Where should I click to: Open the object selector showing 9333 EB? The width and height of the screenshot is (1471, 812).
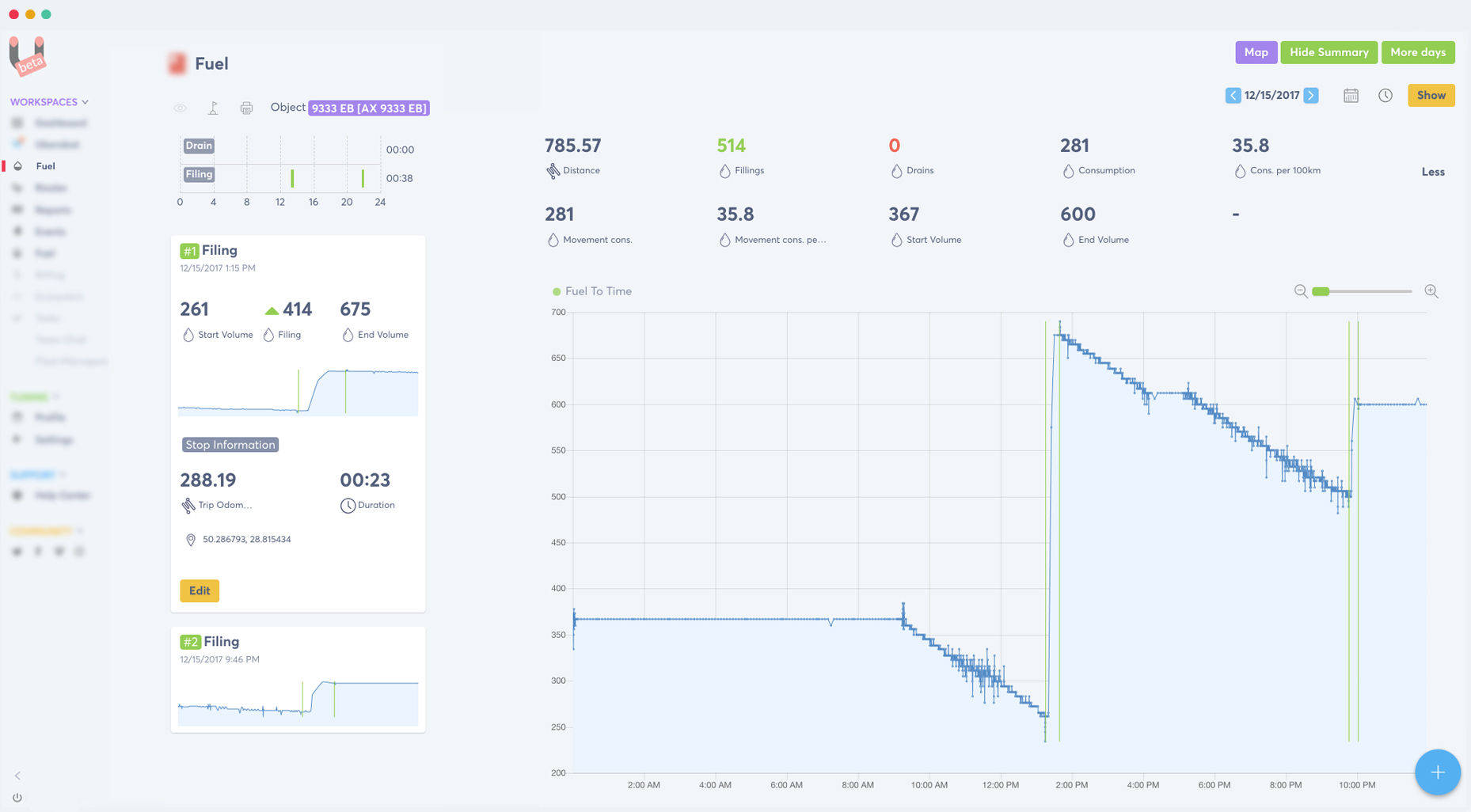(368, 108)
